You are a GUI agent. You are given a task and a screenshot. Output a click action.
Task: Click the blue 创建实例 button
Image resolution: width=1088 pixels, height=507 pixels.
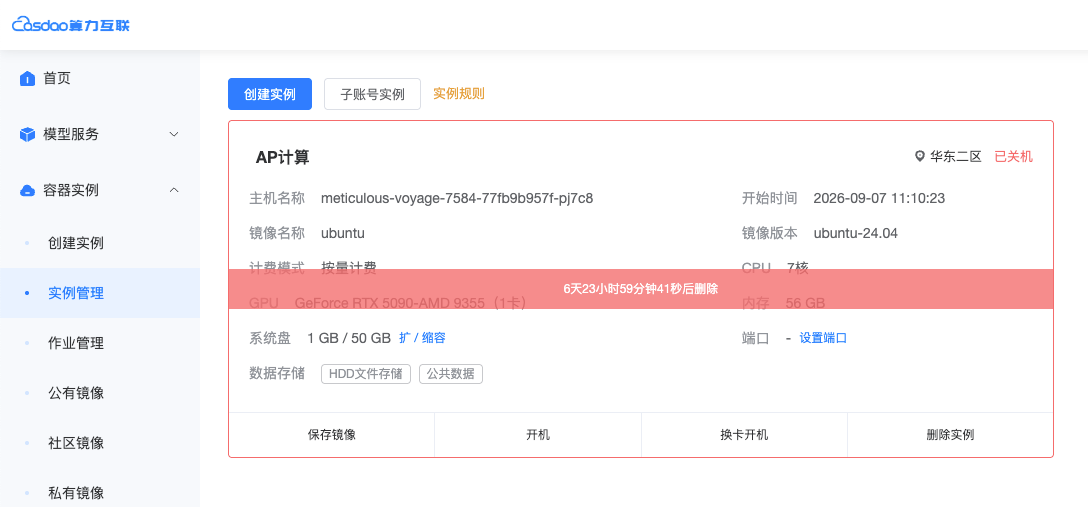point(270,94)
